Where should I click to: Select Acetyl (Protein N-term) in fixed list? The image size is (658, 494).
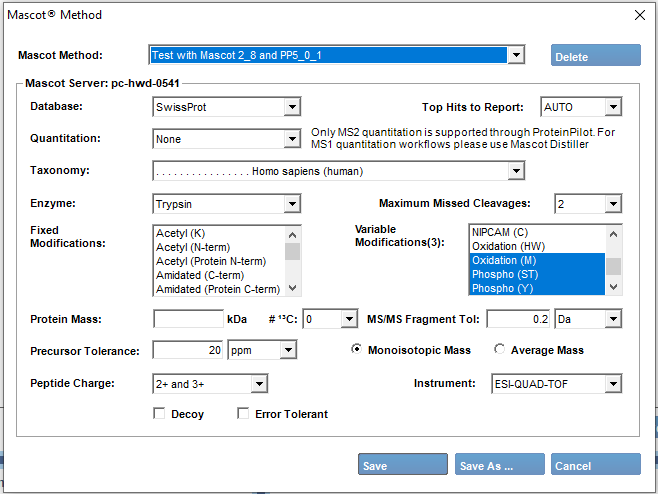click(219, 261)
